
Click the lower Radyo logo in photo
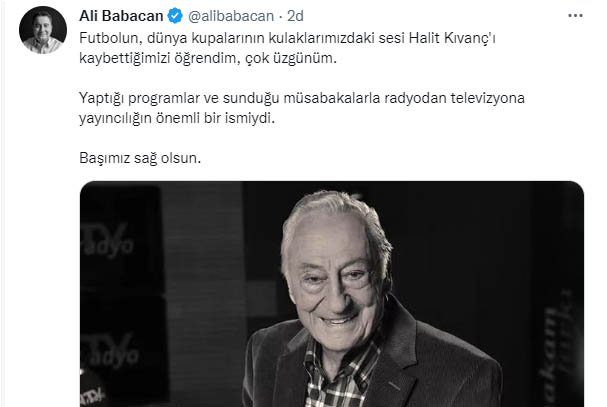pos(110,351)
